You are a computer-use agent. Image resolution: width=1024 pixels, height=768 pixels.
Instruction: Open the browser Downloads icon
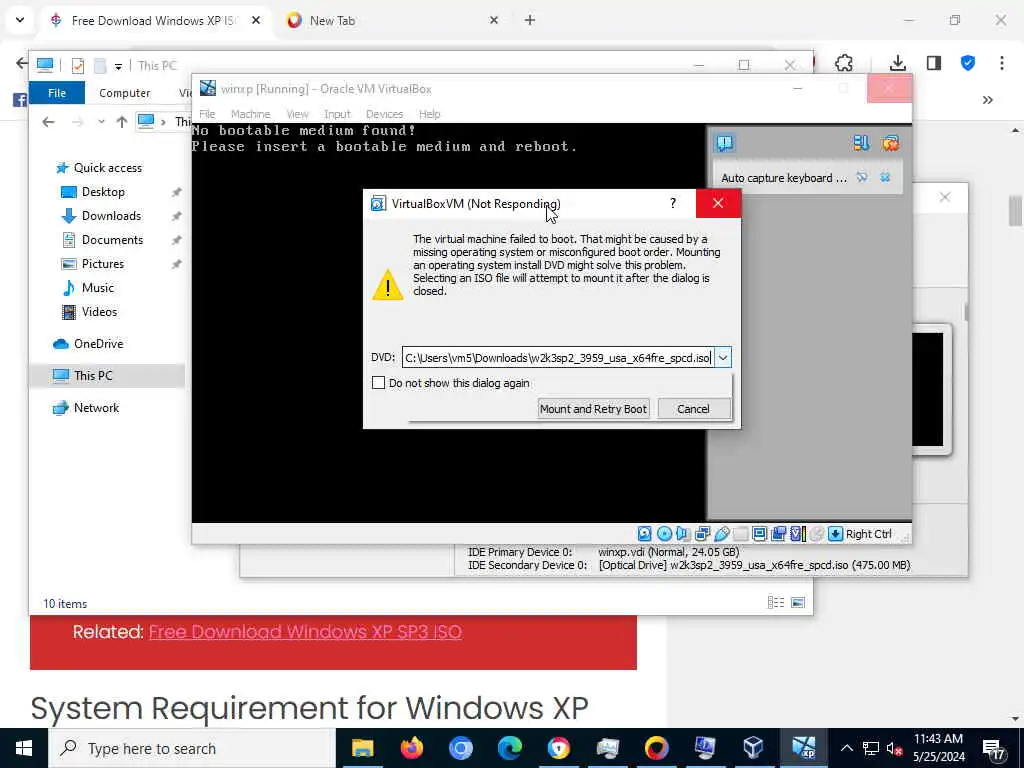(898, 63)
